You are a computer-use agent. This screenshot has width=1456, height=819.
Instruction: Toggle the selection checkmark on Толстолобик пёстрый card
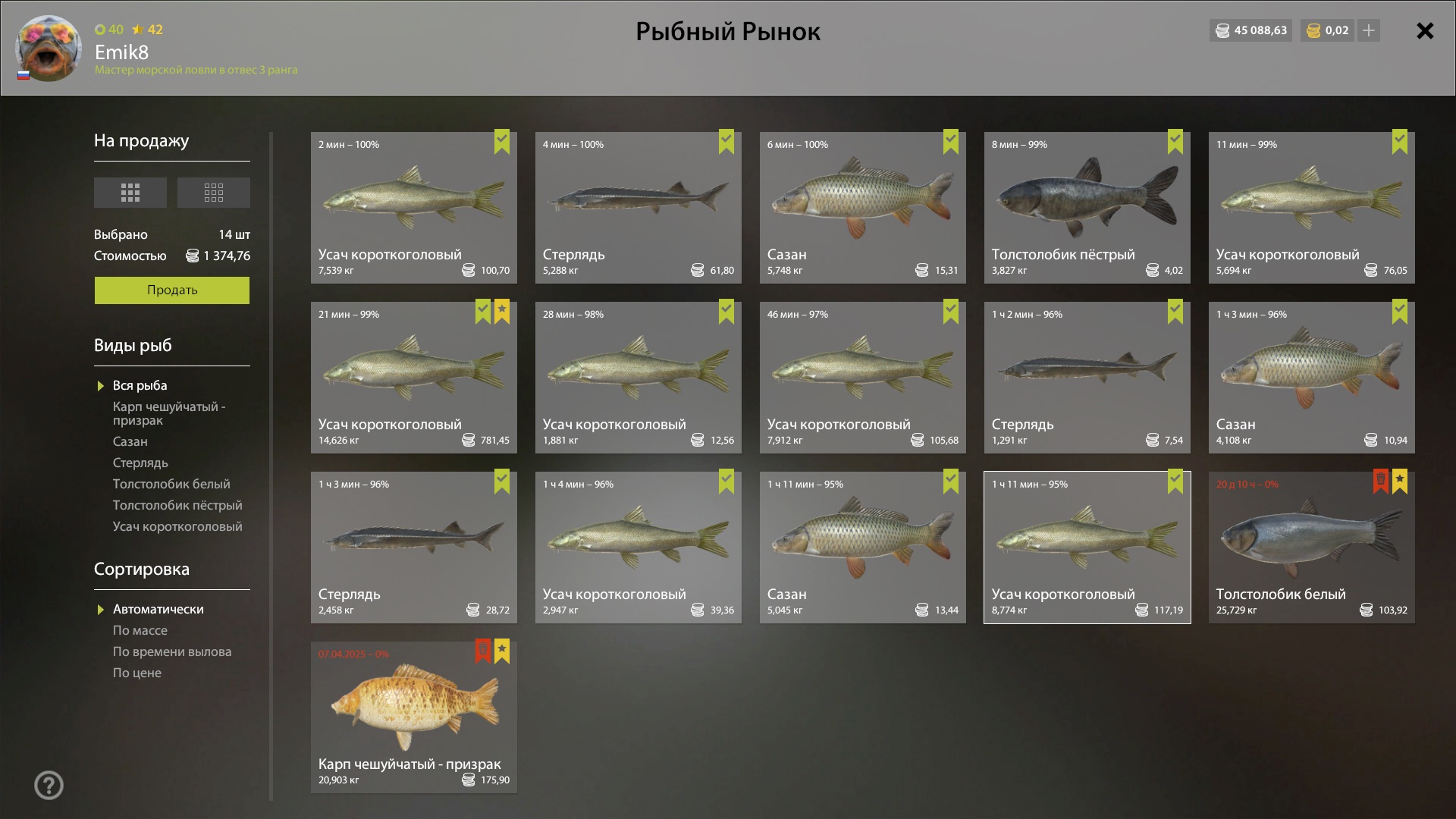tap(1175, 141)
